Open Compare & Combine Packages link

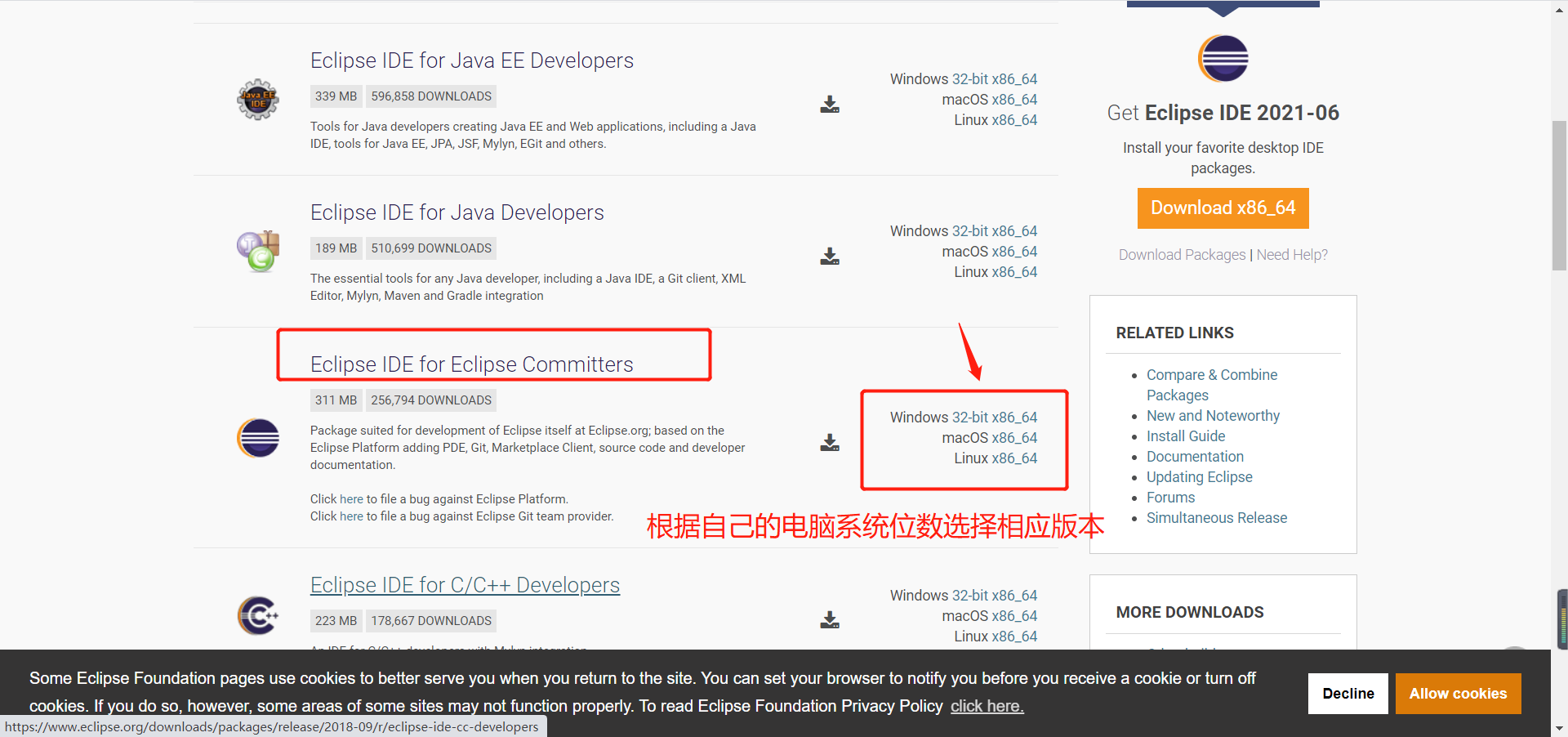coord(1212,385)
